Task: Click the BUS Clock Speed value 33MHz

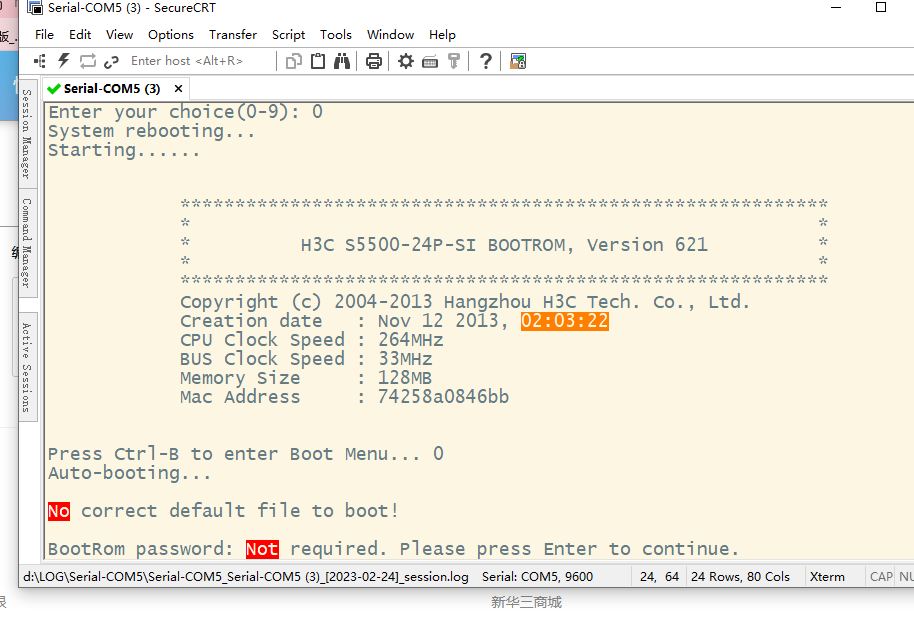Action: pos(405,359)
